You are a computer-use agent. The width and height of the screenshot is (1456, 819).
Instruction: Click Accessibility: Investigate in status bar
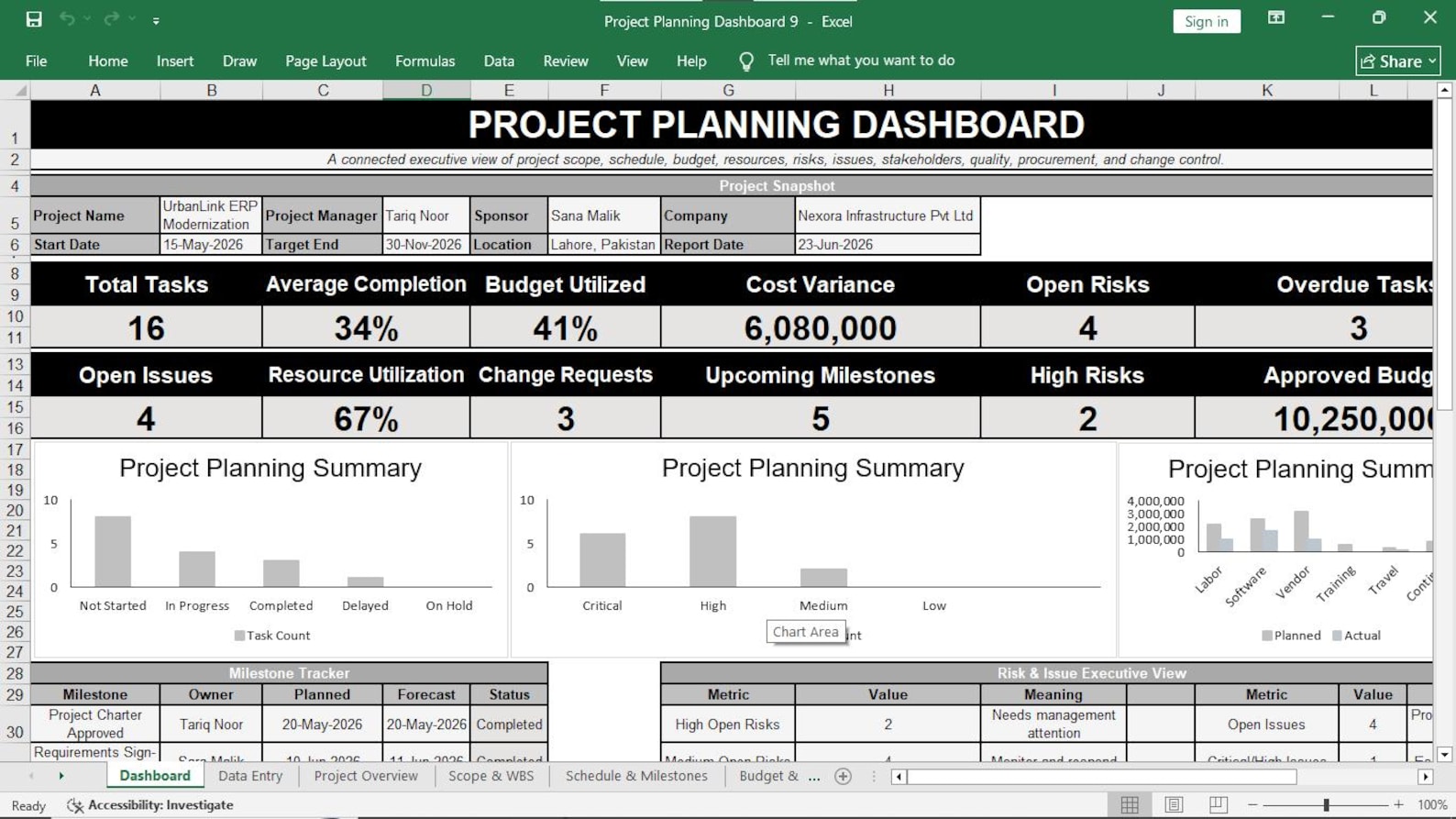click(150, 805)
